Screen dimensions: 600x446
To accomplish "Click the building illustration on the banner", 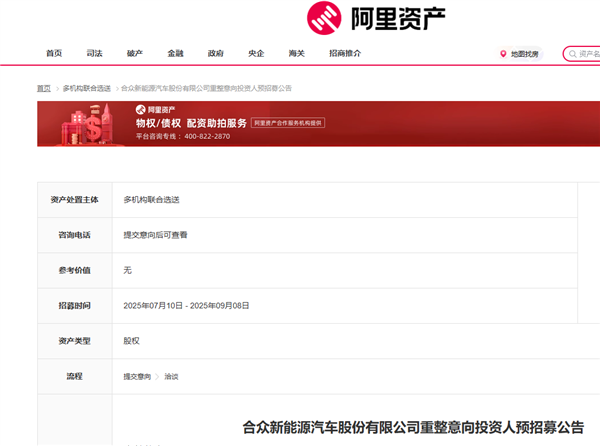I will [87, 127].
